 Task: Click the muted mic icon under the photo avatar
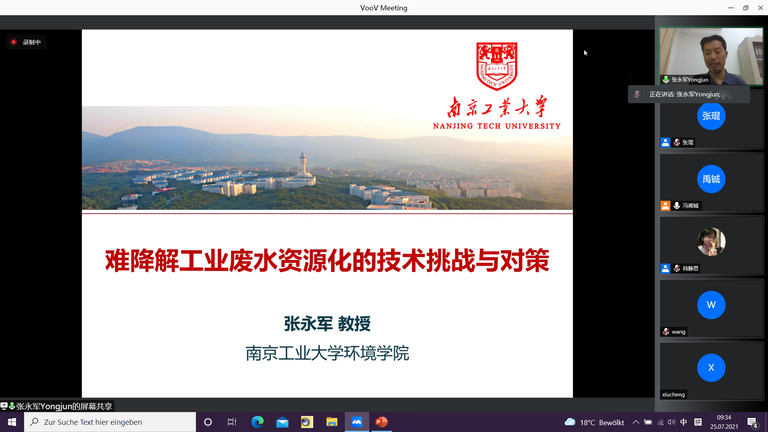click(677, 268)
